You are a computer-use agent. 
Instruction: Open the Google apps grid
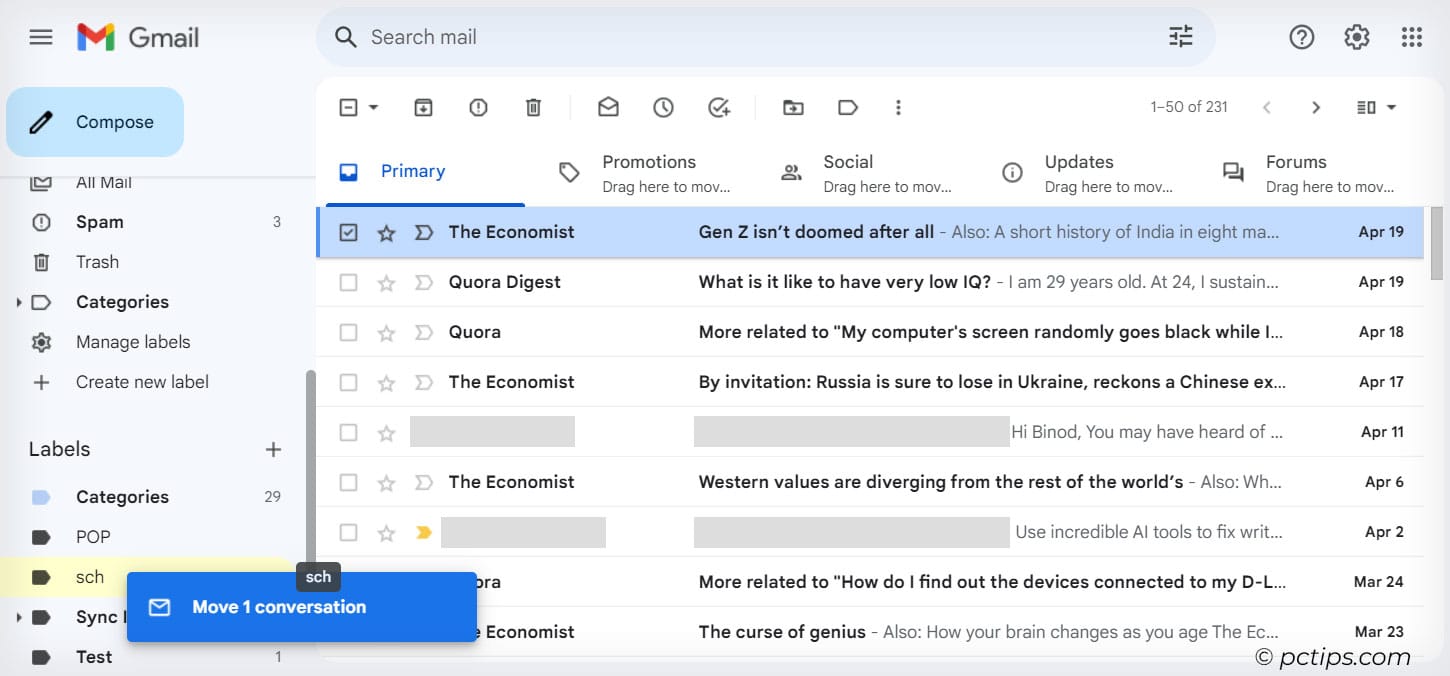[x=1411, y=37]
